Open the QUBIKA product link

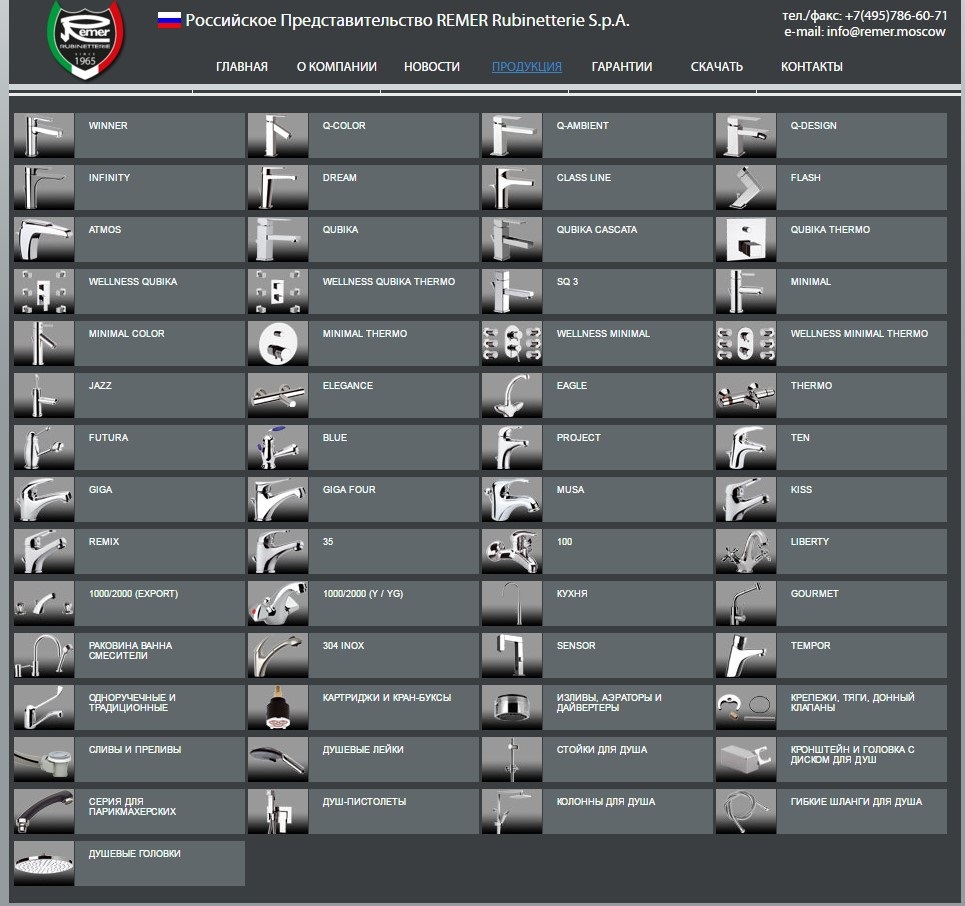(x=340, y=230)
